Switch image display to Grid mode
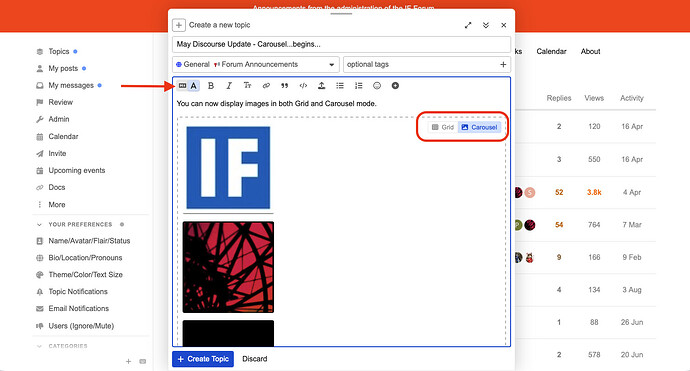 pyautogui.click(x=443, y=127)
